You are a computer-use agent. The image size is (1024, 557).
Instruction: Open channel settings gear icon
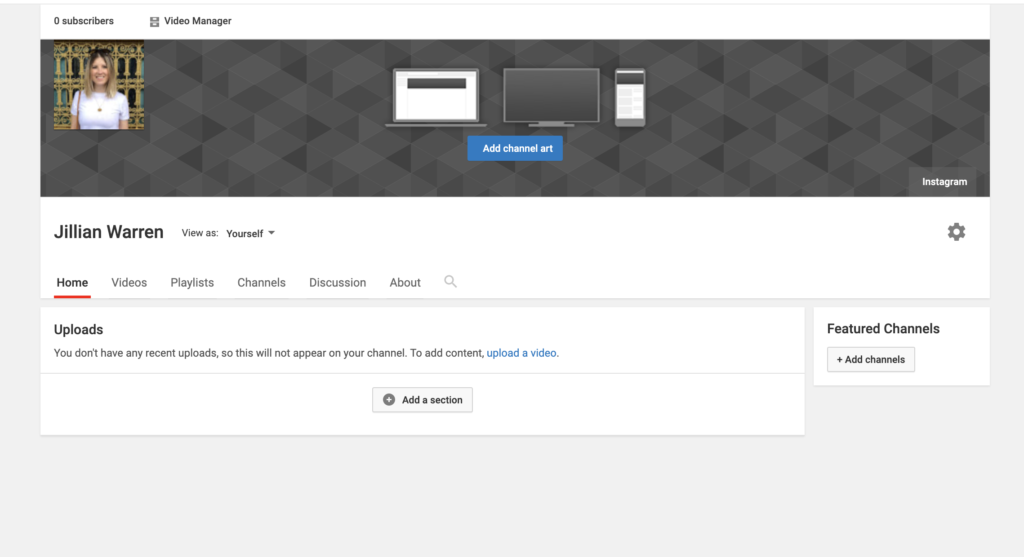[x=956, y=232]
